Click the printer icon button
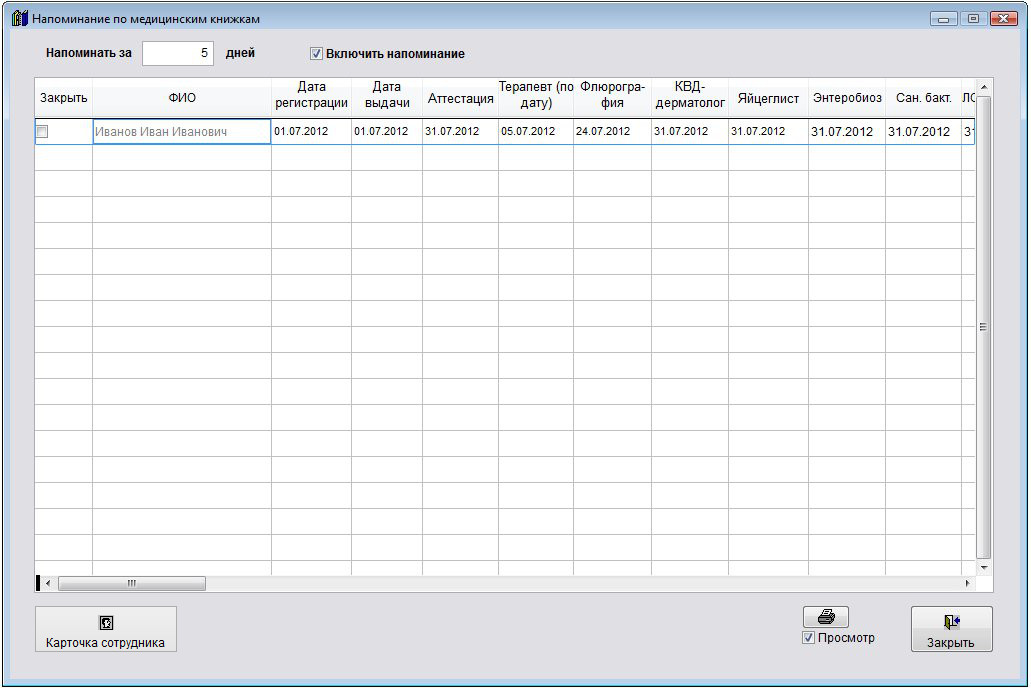The width and height of the screenshot is (1031, 689). point(825,617)
